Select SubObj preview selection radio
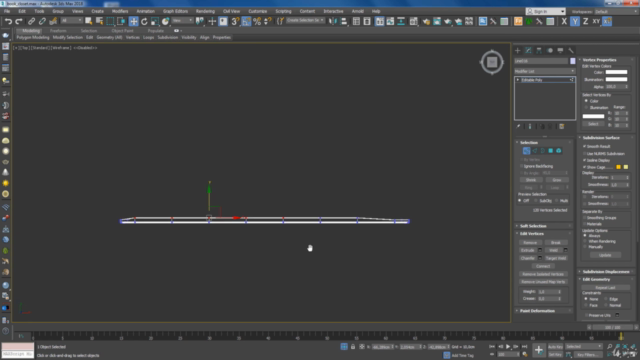 pos(536,201)
